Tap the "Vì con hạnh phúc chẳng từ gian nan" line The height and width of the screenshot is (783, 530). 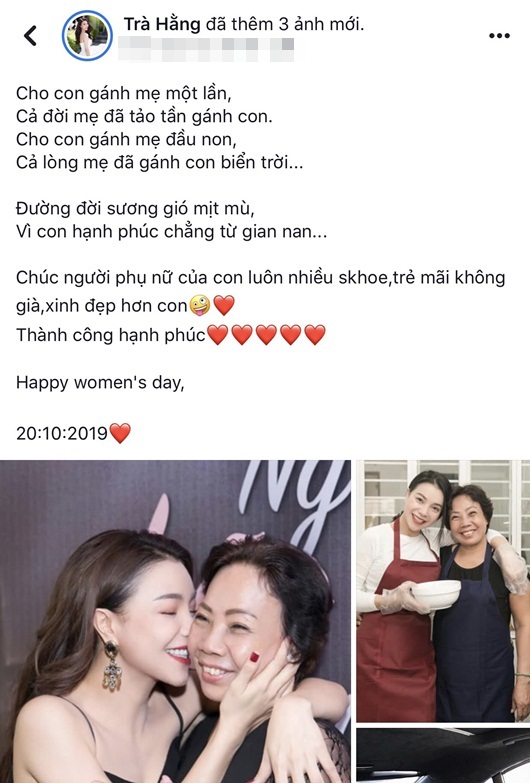(171, 232)
